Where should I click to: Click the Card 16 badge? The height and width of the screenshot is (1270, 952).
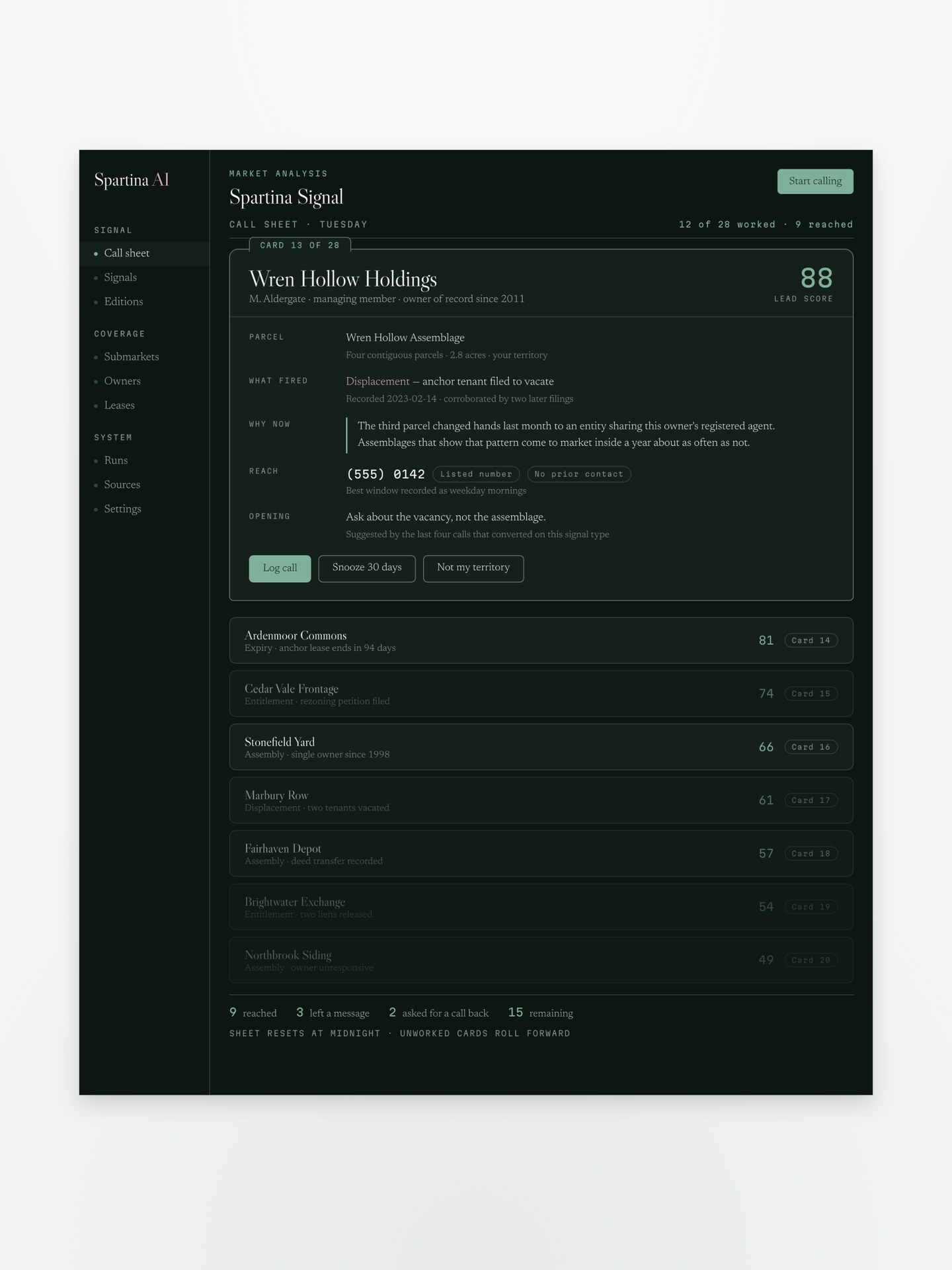click(x=811, y=747)
